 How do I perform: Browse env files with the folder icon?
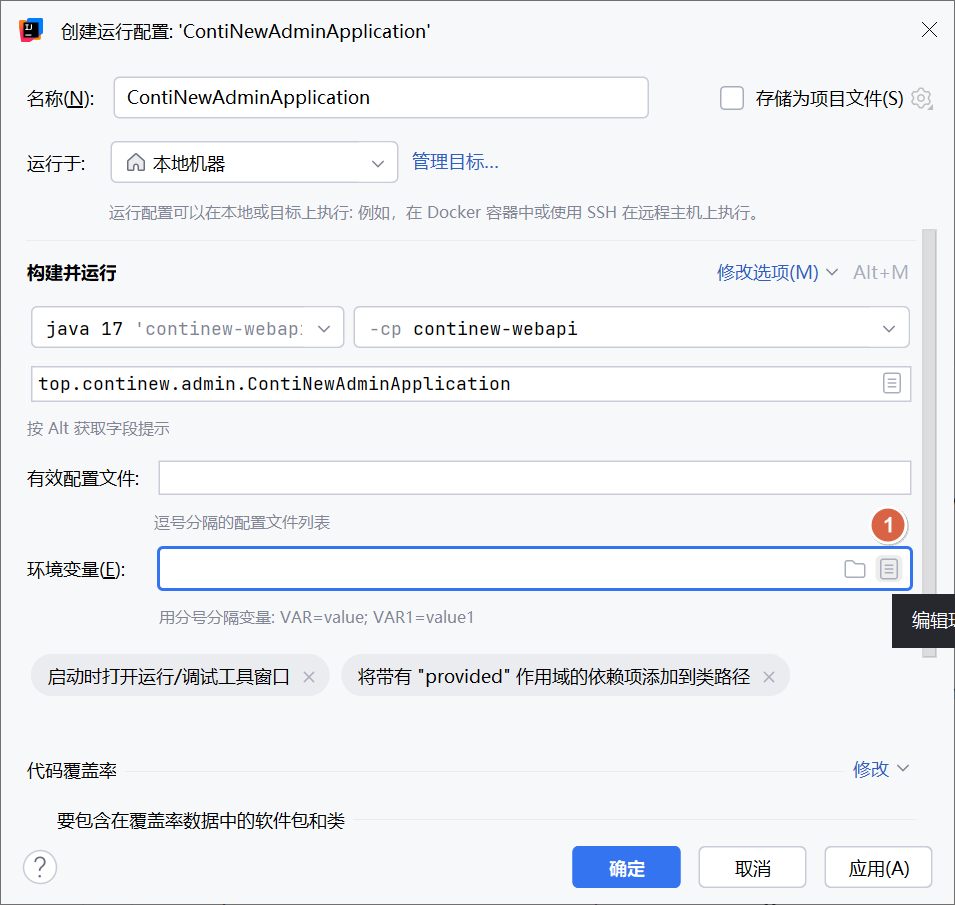pyautogui.click(x=855, y=569)
